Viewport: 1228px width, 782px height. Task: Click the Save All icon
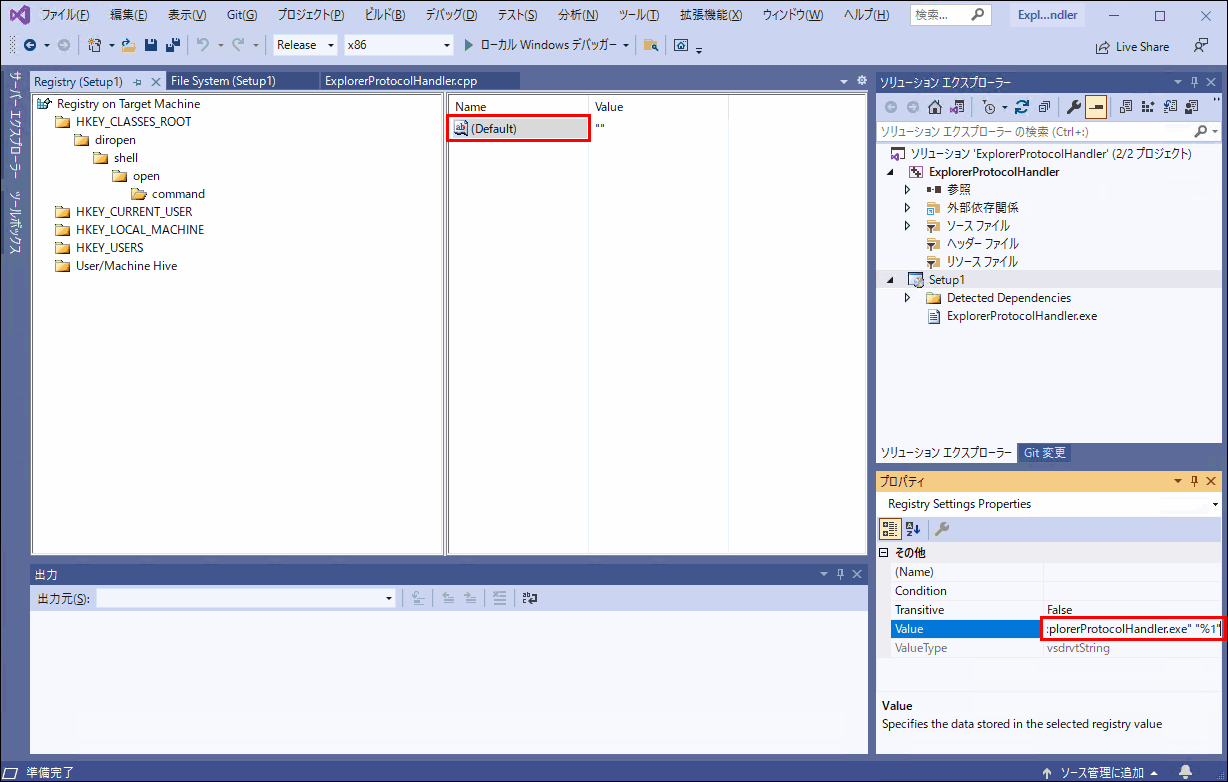click(172, 45)
